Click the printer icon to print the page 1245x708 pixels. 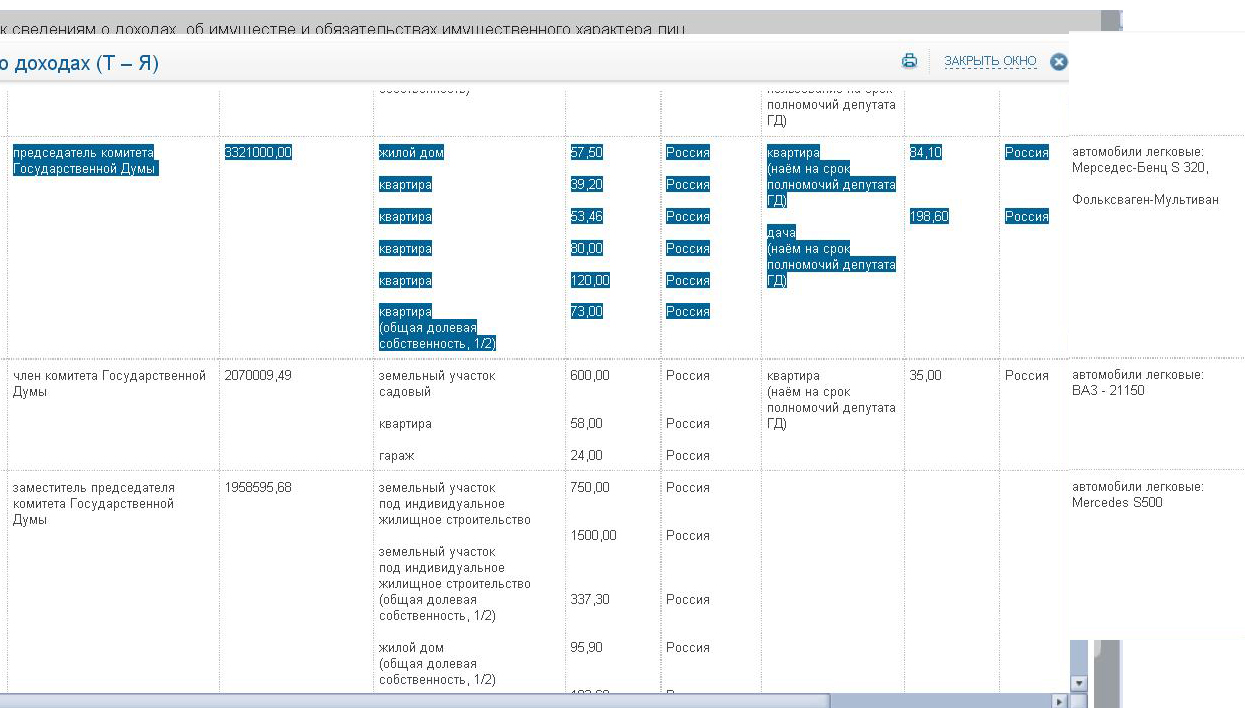(909, 61)
